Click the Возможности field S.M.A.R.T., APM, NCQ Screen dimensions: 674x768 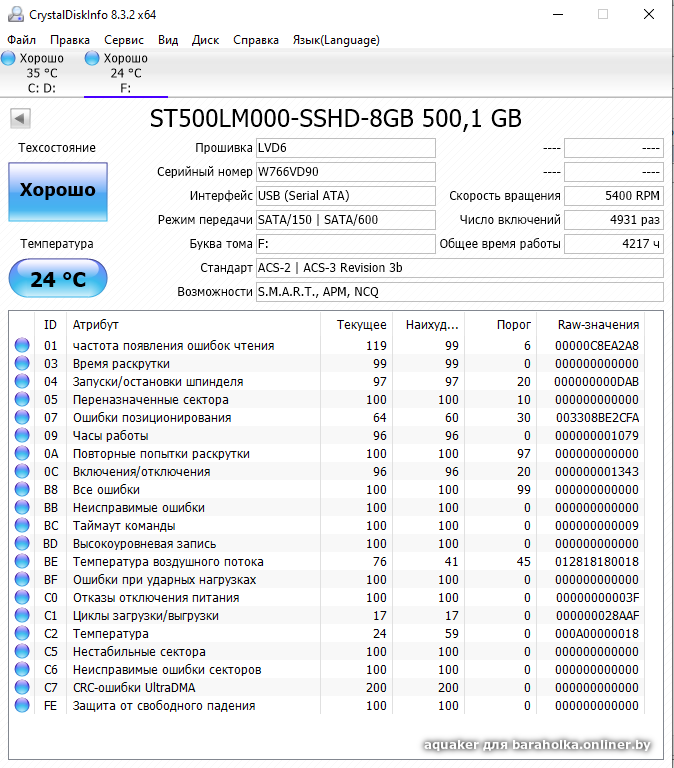tap(460, 292)
